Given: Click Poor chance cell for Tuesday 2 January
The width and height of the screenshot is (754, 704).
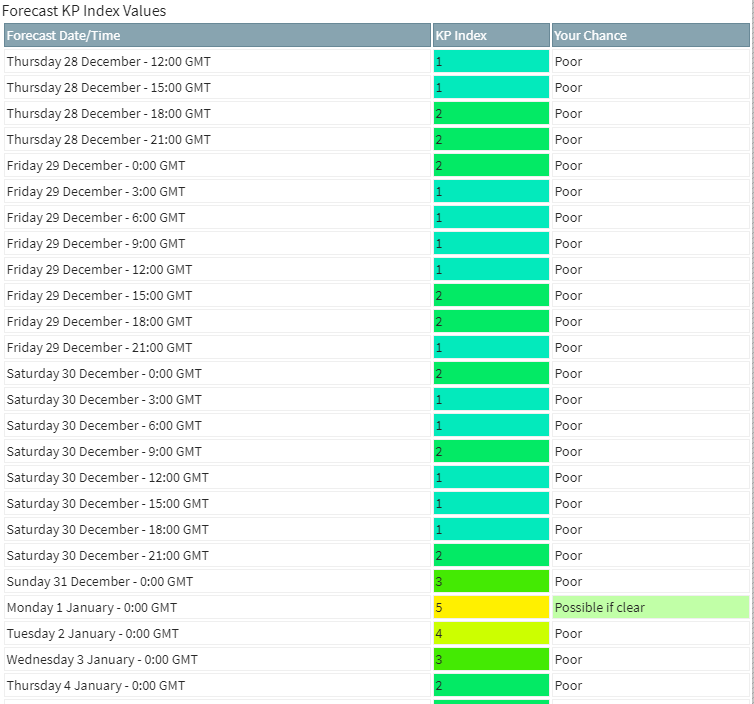Looking at the screenshot, I should click(651, 633).
